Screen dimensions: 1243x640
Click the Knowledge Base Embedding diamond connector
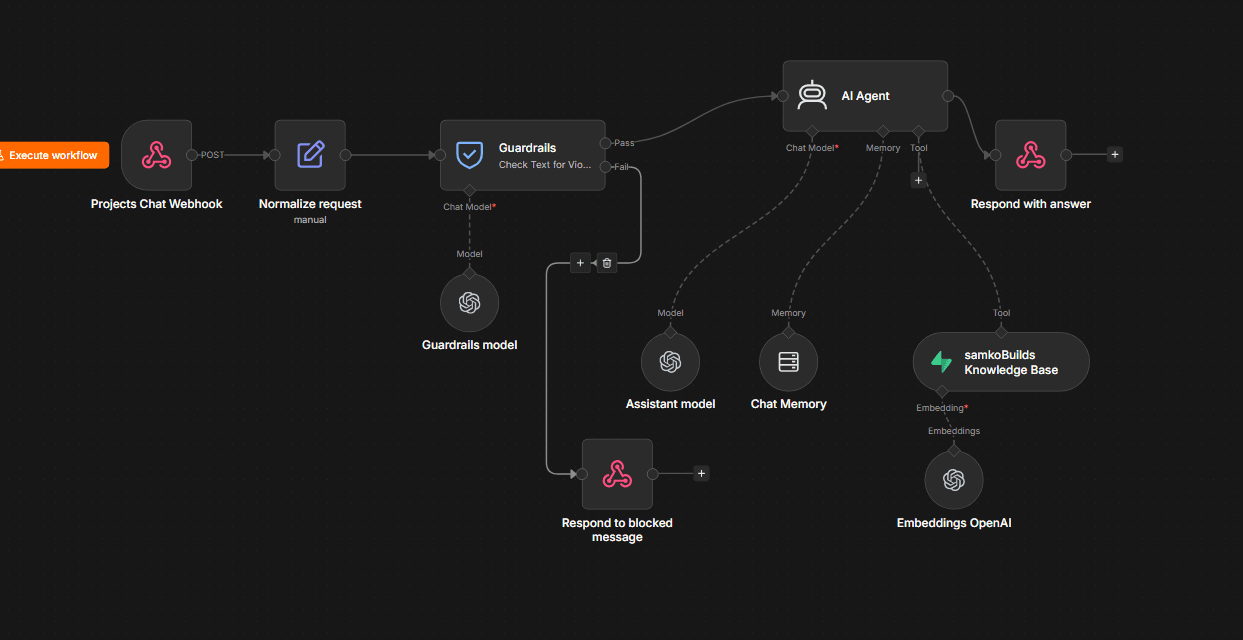[941, 391]
